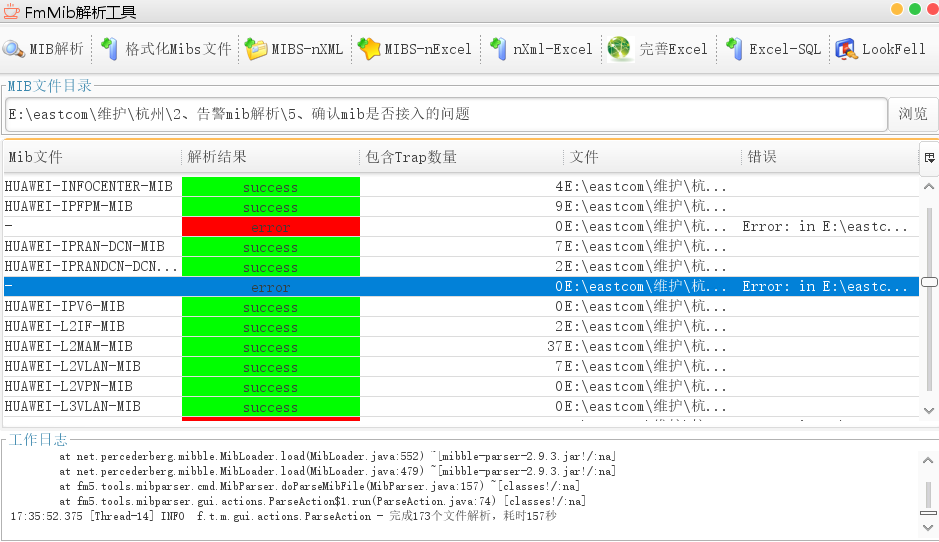Click the MIB解析 magnifier icon
Image resolution: width=939 pixels, height=542 pixels.
click(13, 49)
